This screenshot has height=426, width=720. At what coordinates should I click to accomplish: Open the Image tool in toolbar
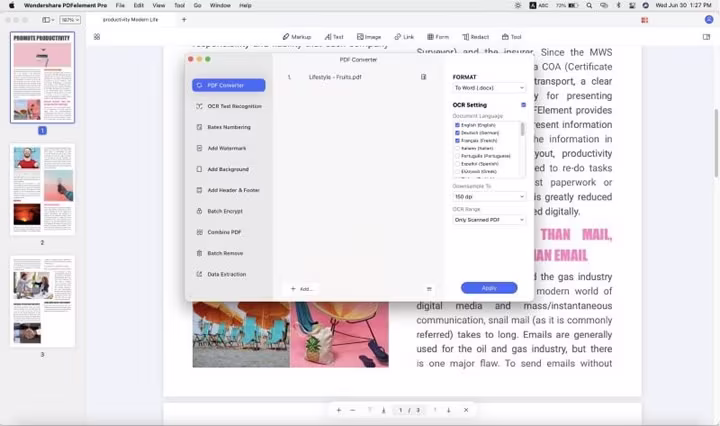coord(369,37)
